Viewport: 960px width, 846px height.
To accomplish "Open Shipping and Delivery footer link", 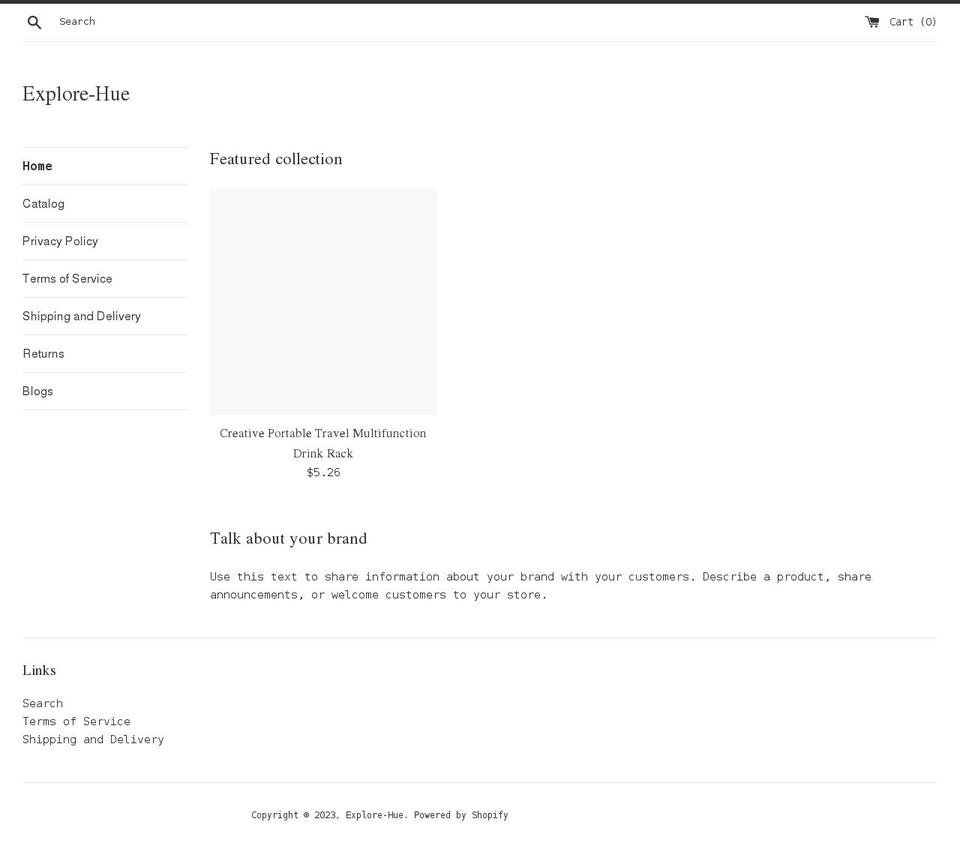I will pos(93,739).
